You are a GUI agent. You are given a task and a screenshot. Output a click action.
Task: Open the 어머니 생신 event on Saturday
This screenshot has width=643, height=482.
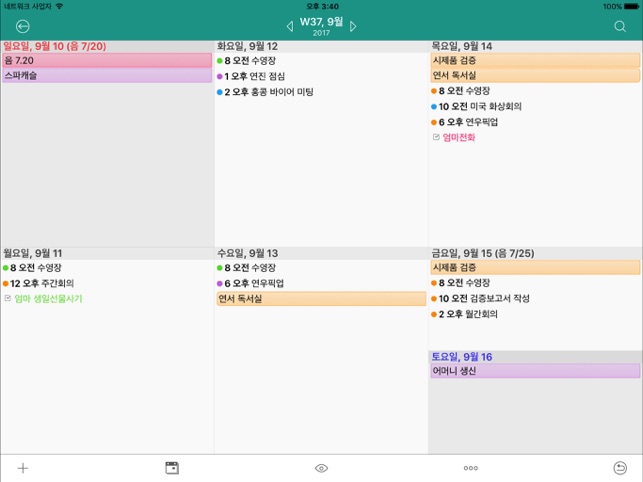point(535,371)
